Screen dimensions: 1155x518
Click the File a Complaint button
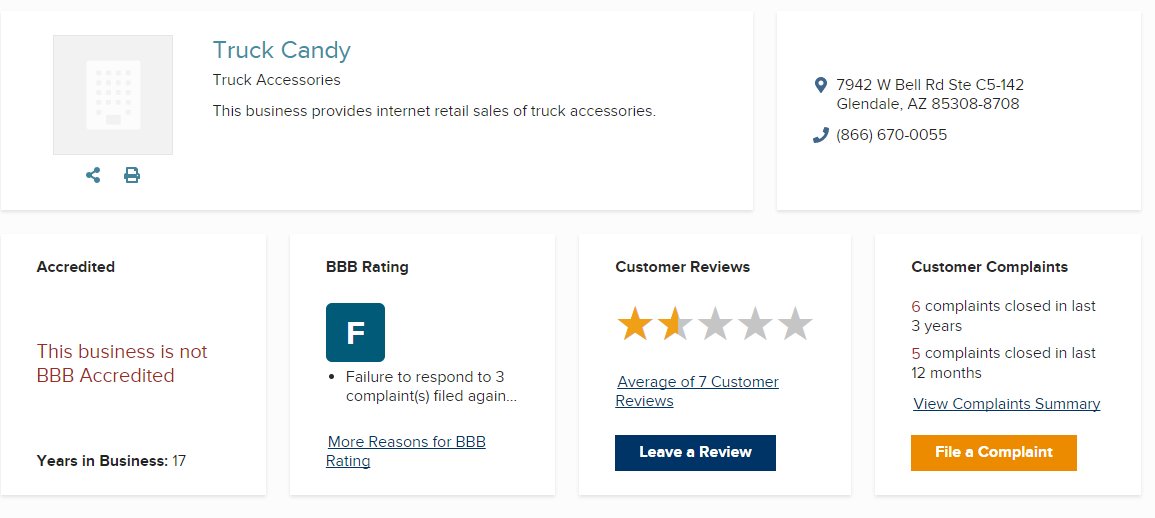tap(994, 452)
